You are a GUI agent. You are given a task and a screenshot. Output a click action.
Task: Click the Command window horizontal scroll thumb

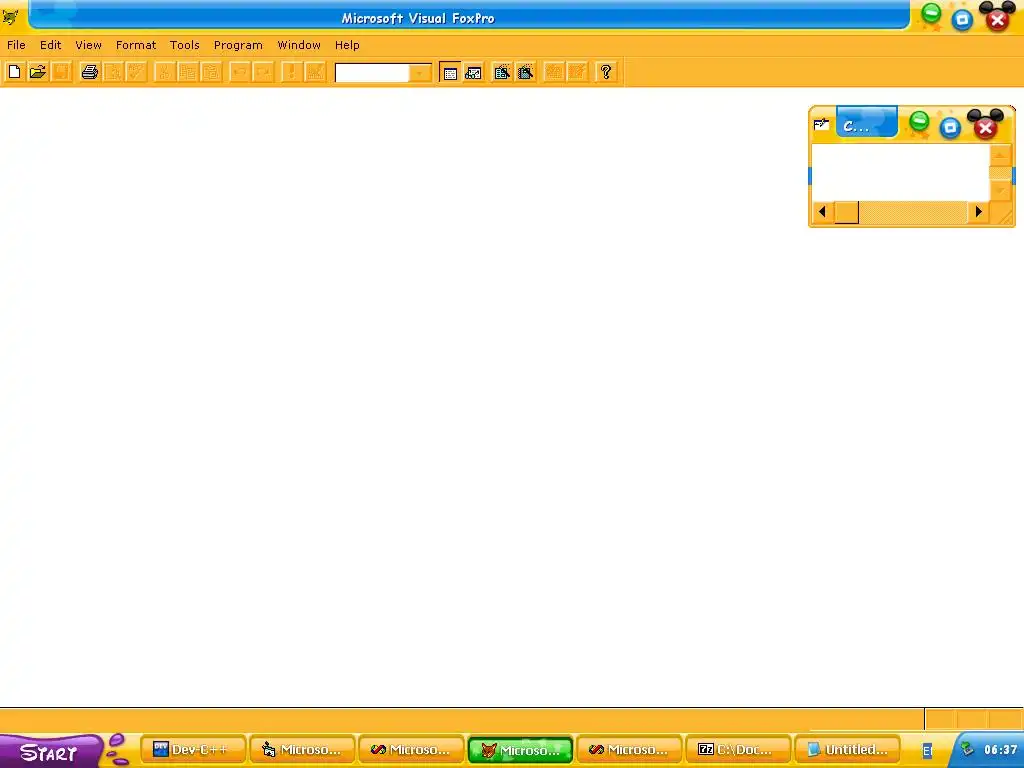[x=847, y=212]
